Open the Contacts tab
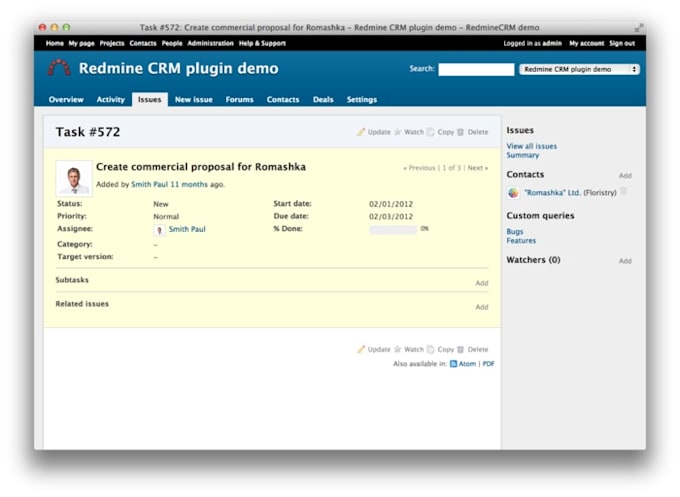680x497 pixels. pyautogui.click(x=283, y=100)
